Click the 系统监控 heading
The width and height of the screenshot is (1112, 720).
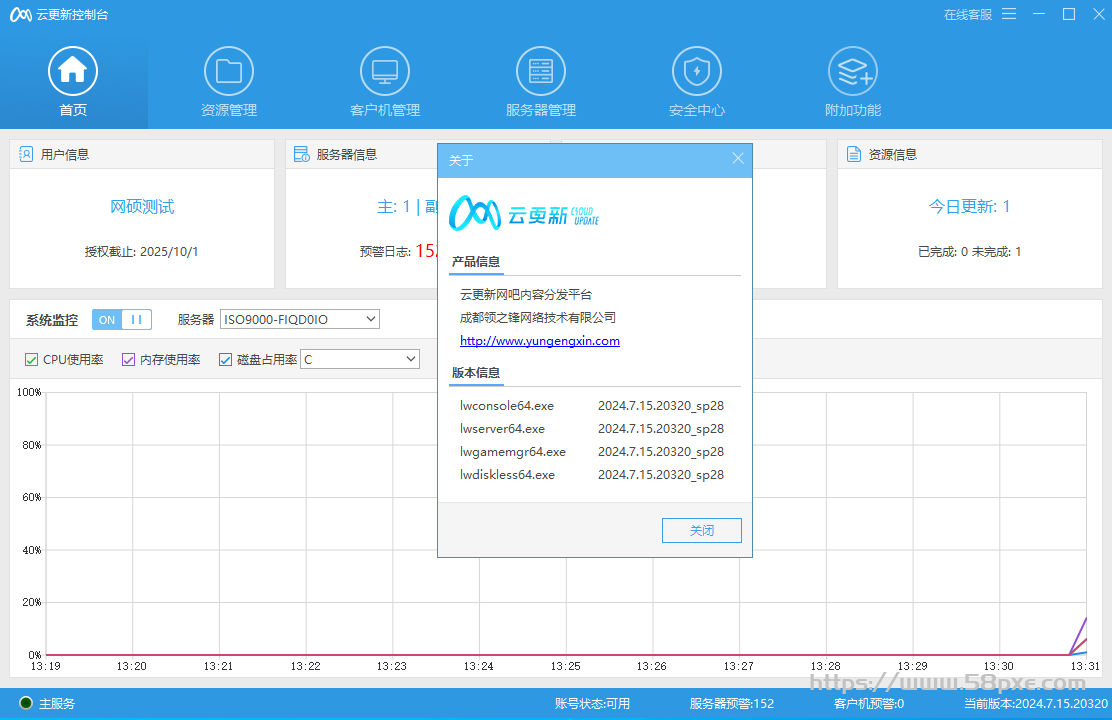click(52, 320)
